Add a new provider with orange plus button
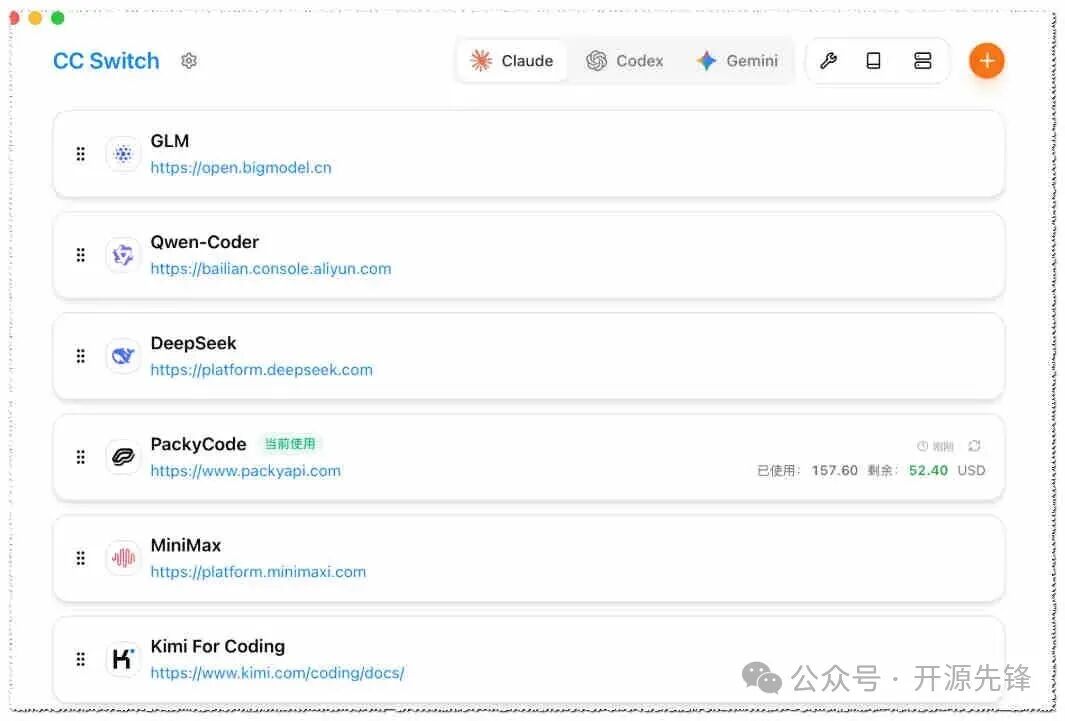Viewport: 1065px width, 721px height. (x=986, y=61)
